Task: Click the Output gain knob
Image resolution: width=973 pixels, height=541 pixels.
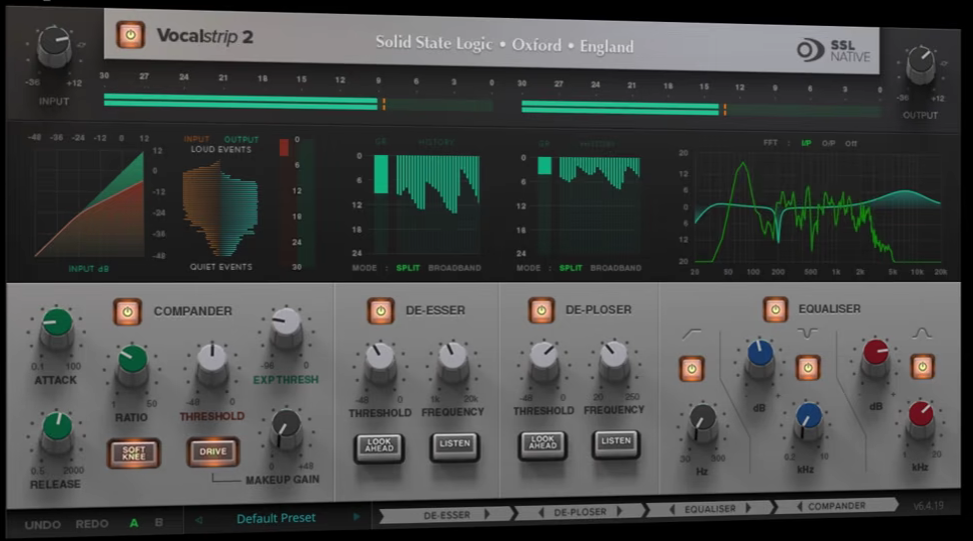Action: point(921,64)
